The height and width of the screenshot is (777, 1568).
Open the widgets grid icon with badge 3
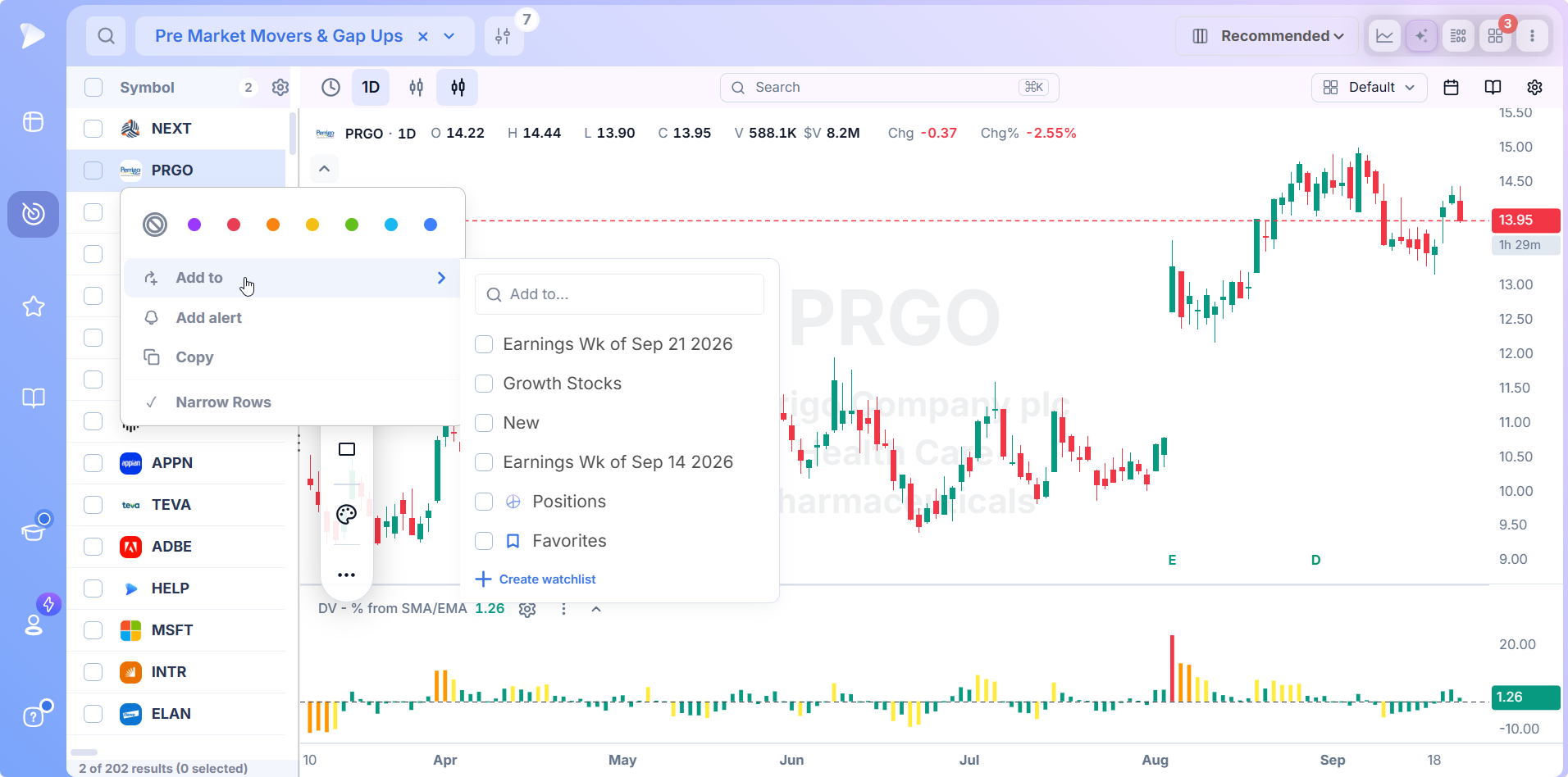click(1495, 36)
